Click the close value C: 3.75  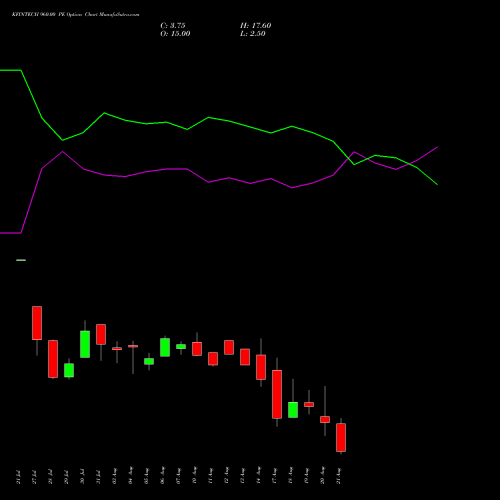173,25
